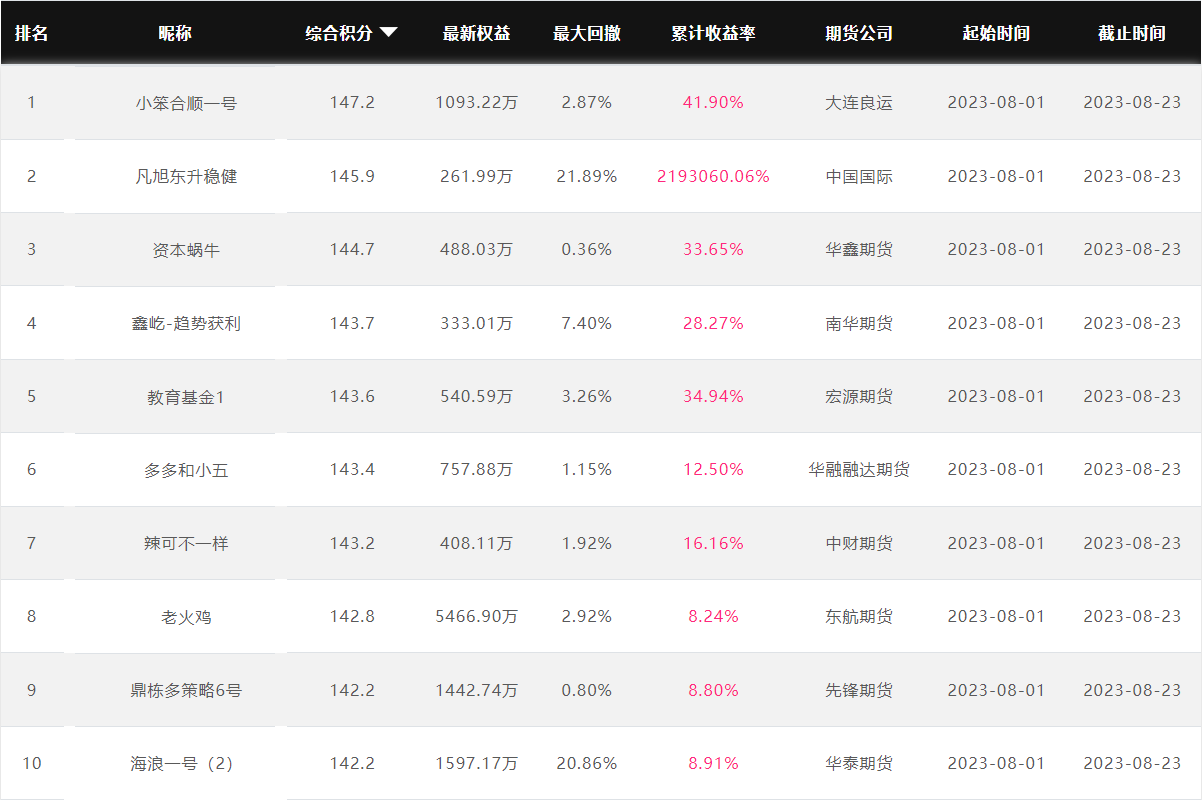Select the 0.36% drawdown value
The image size is (1202, 800).
(x=587, y=249)
